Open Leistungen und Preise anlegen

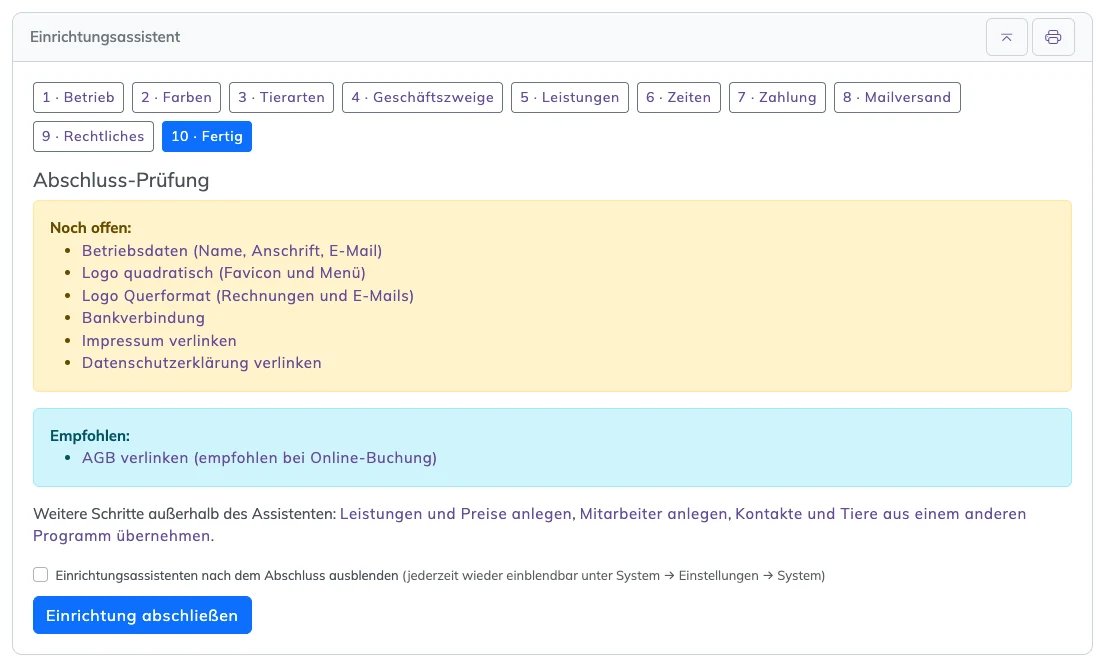point(455,514)
